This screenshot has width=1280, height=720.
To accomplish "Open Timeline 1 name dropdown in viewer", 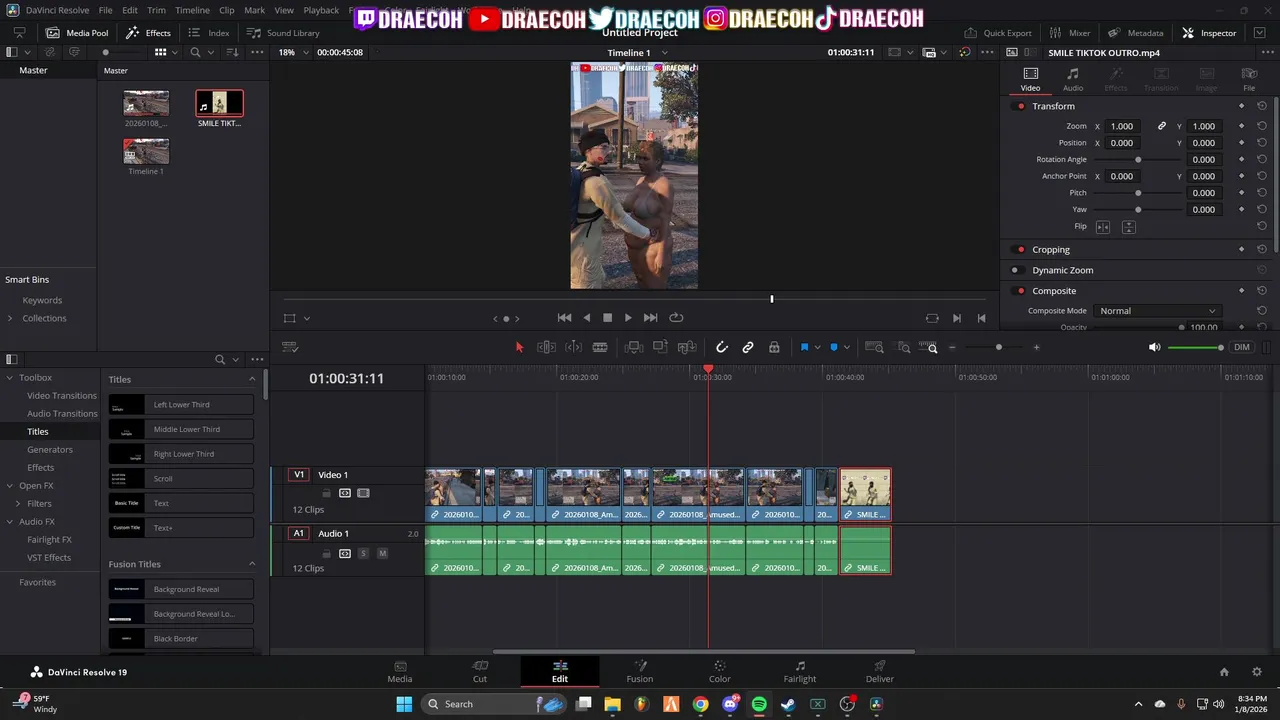I will [x=665, y=53].
